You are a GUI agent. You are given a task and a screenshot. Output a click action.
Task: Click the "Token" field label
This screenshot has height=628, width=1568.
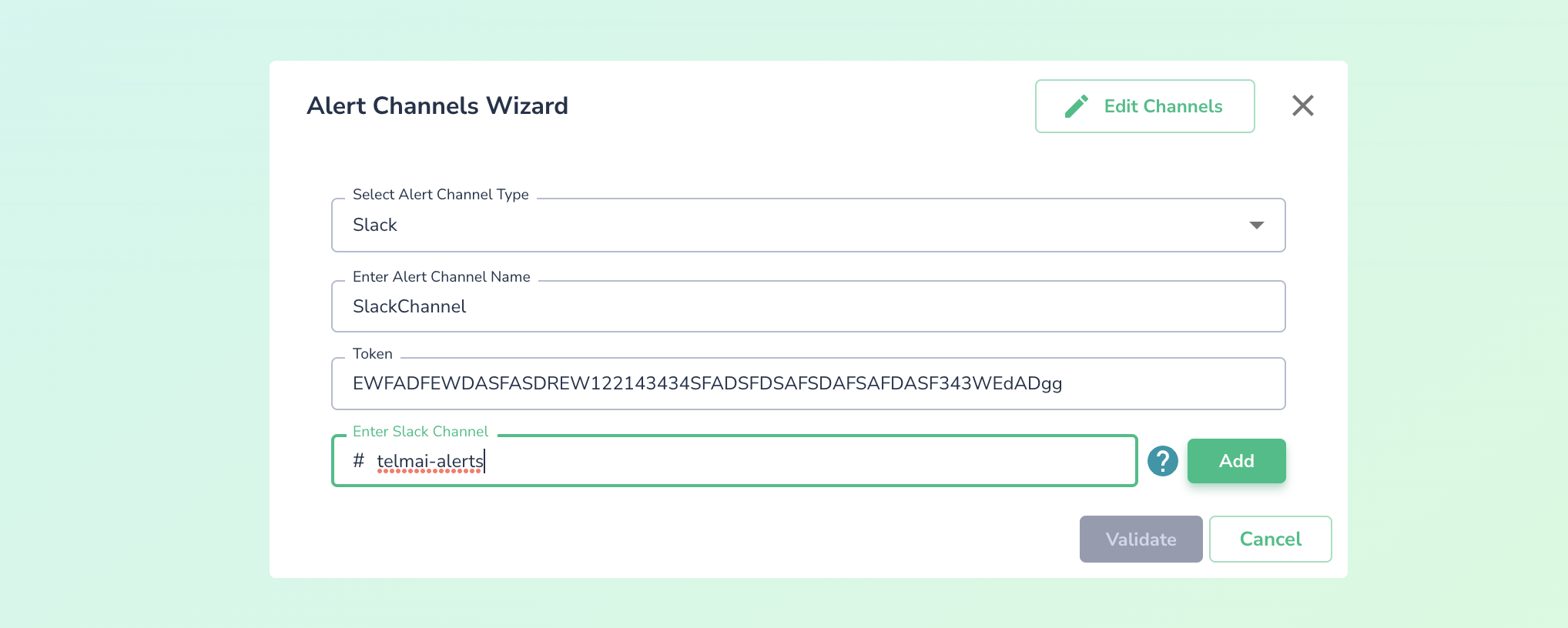373,354
